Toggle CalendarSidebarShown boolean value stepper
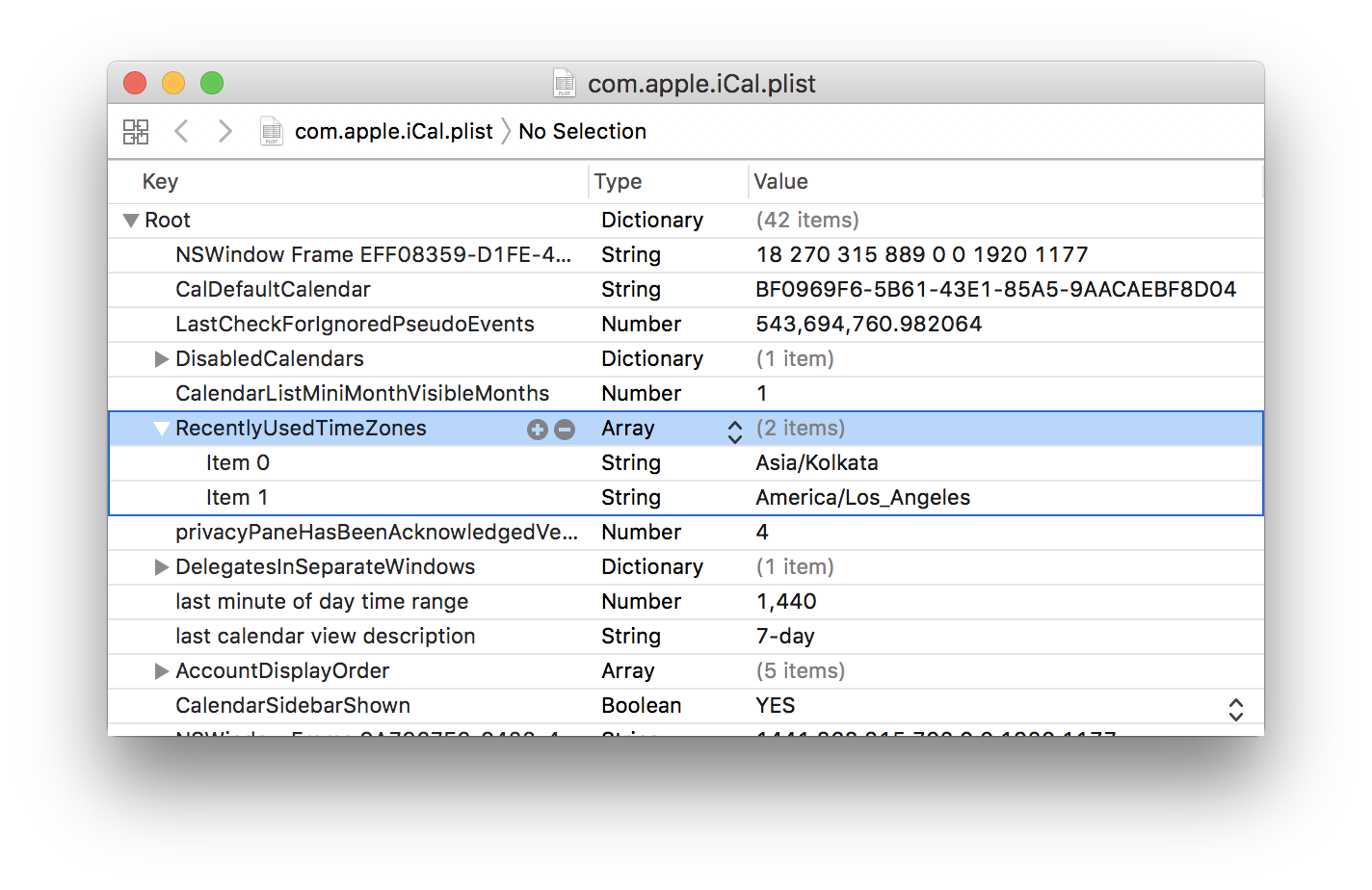Screen dimensions: 1372x890 [1235, 708]
